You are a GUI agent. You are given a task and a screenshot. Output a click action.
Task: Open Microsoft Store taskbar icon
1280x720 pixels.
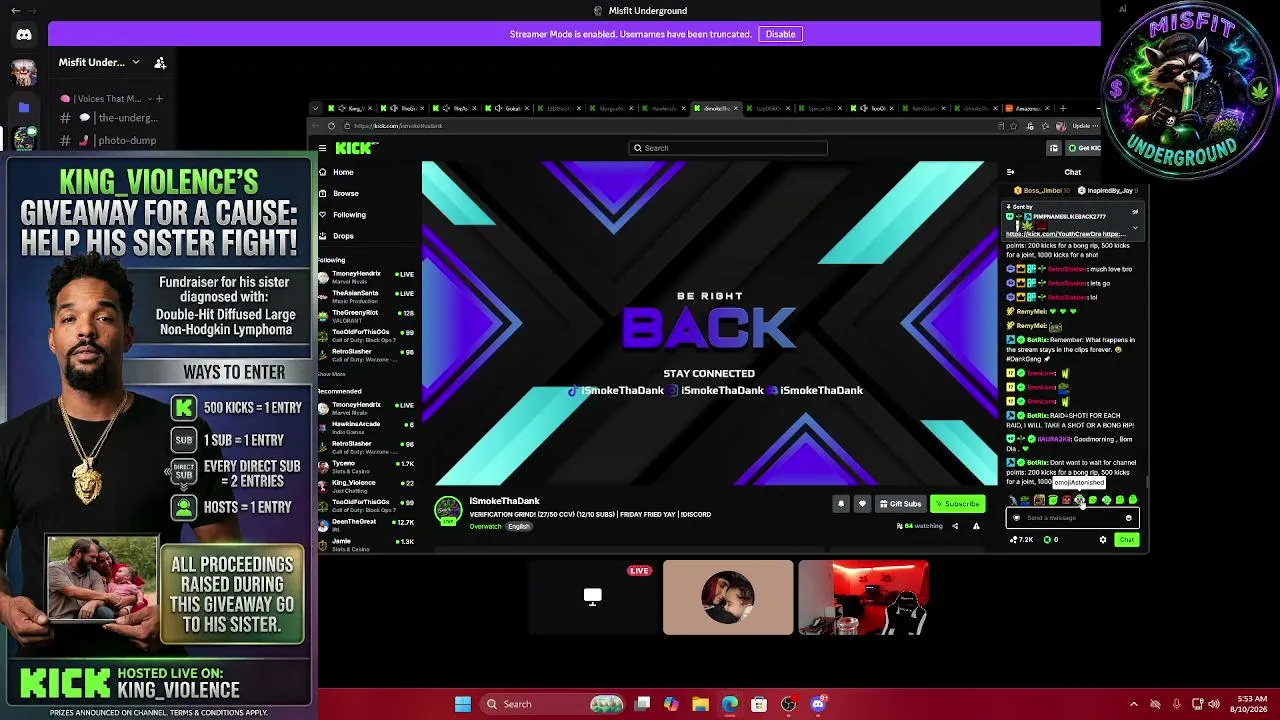(x=759, y=704)
